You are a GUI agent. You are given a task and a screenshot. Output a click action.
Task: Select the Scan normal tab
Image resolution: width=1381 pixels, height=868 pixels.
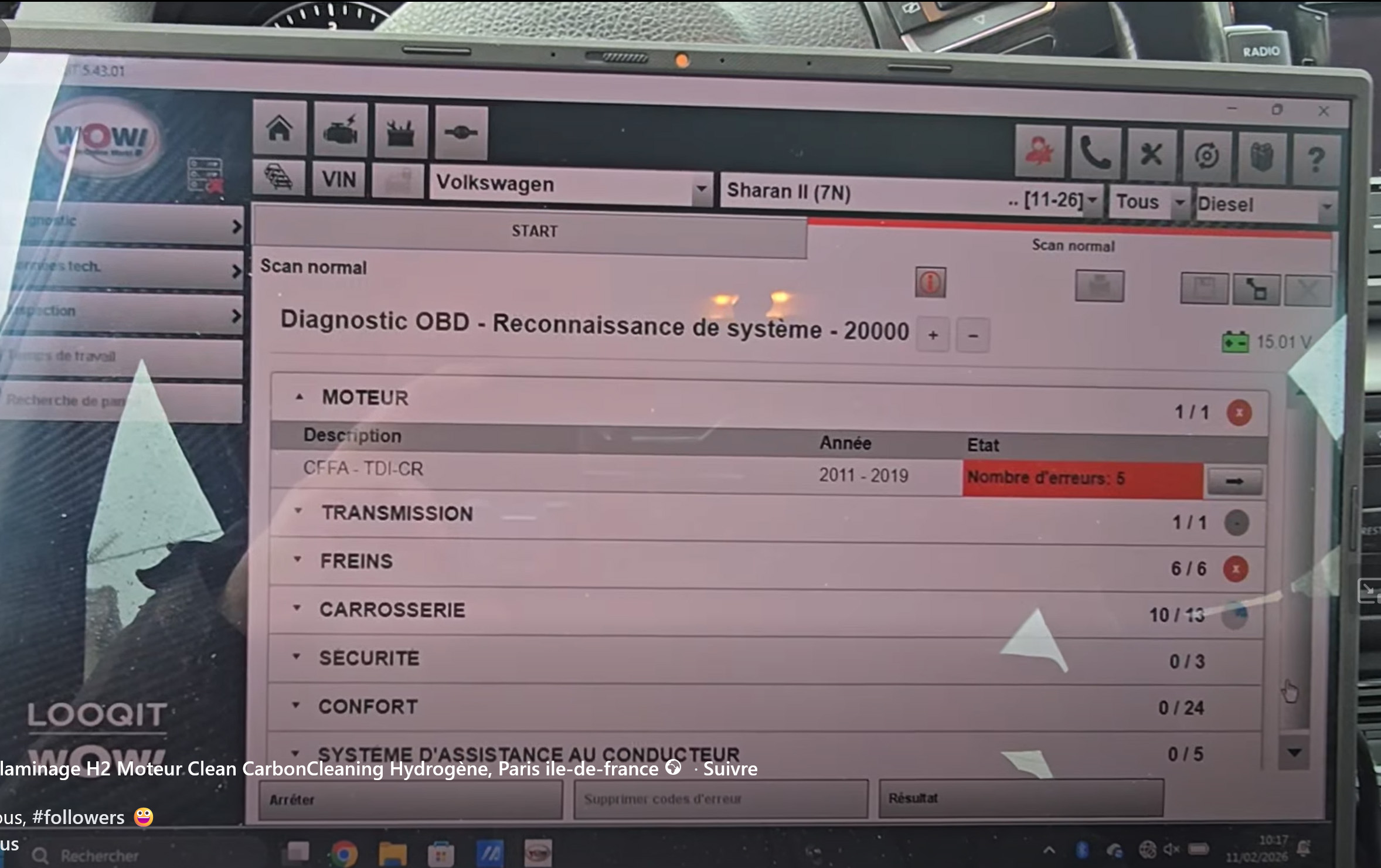pyautogui.click(x=1073, y=245)
